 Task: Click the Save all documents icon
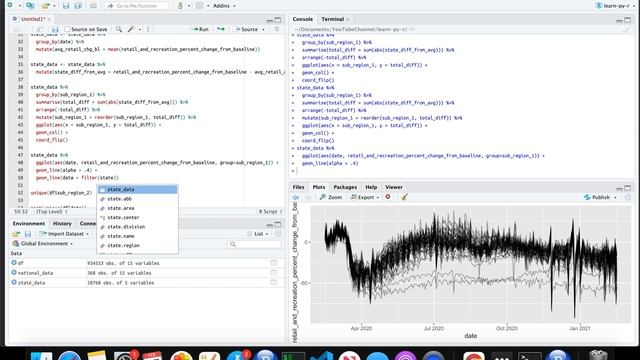coord(78,6)
